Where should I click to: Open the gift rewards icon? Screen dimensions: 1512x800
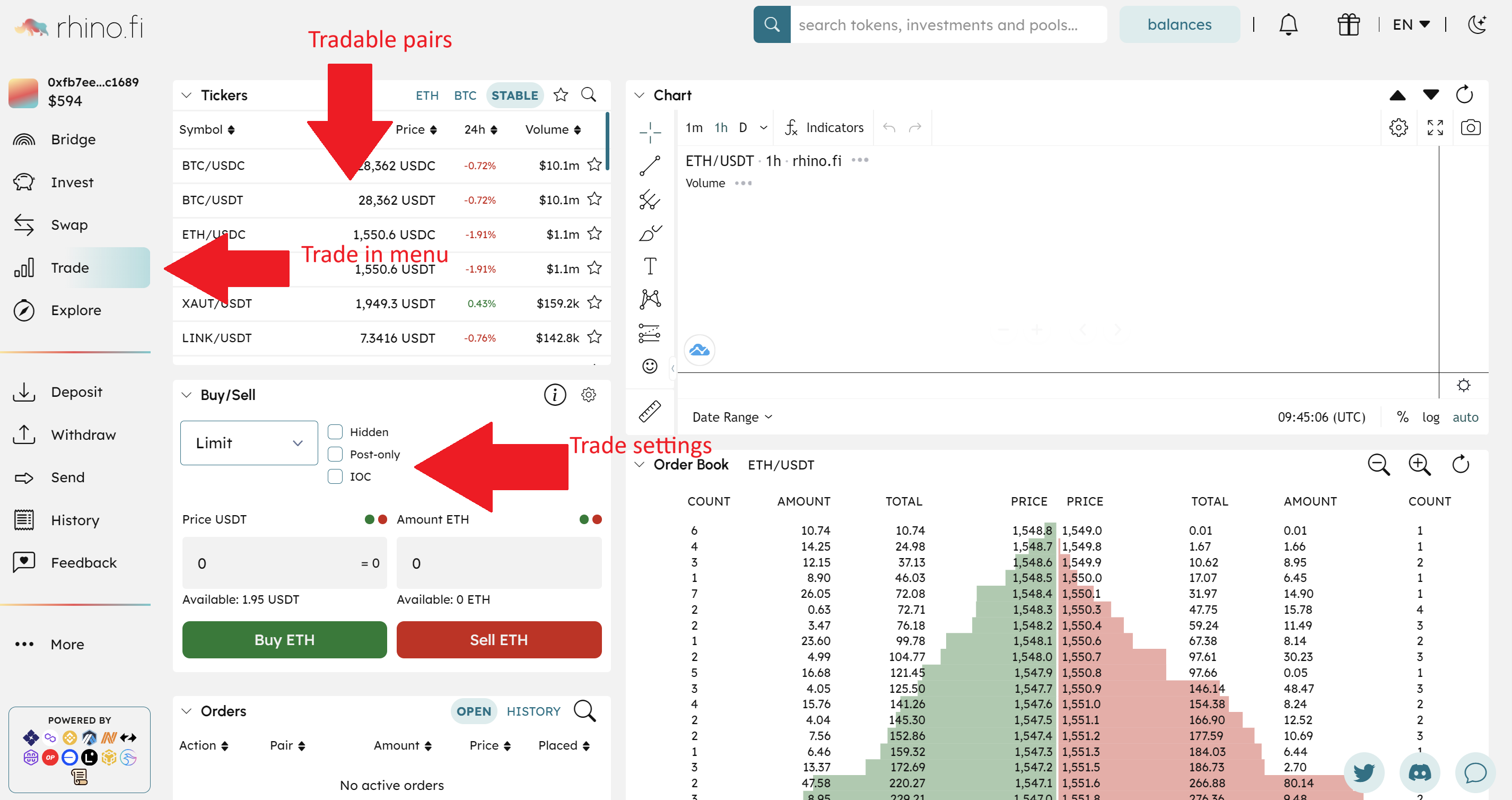(x=1348, y=24)
